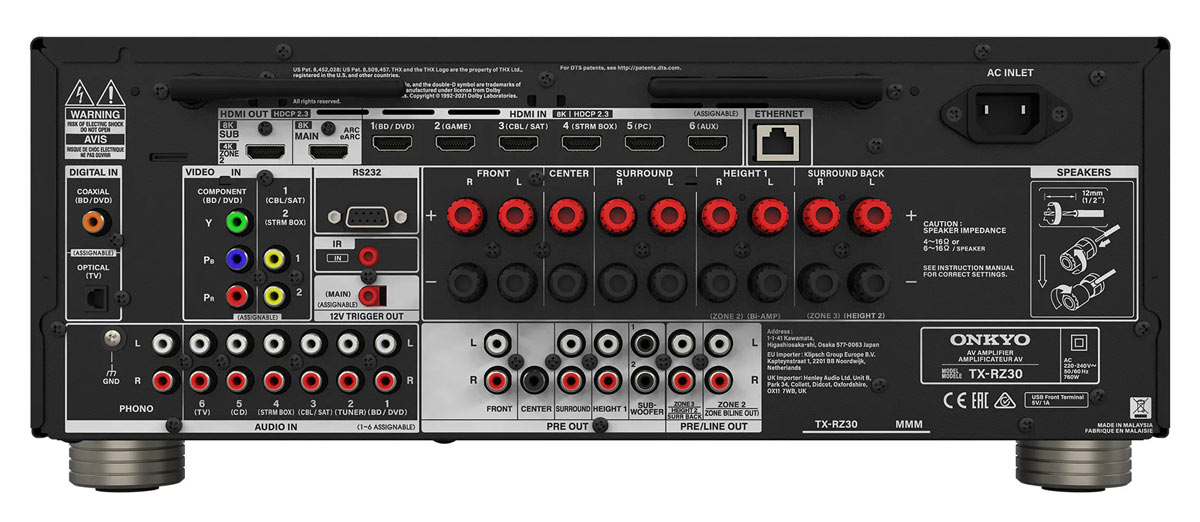This screenshot has width=1200, height=522.
Task: Select HDMI IN 5 (PC) port
Action: click(x=644, y=144)
